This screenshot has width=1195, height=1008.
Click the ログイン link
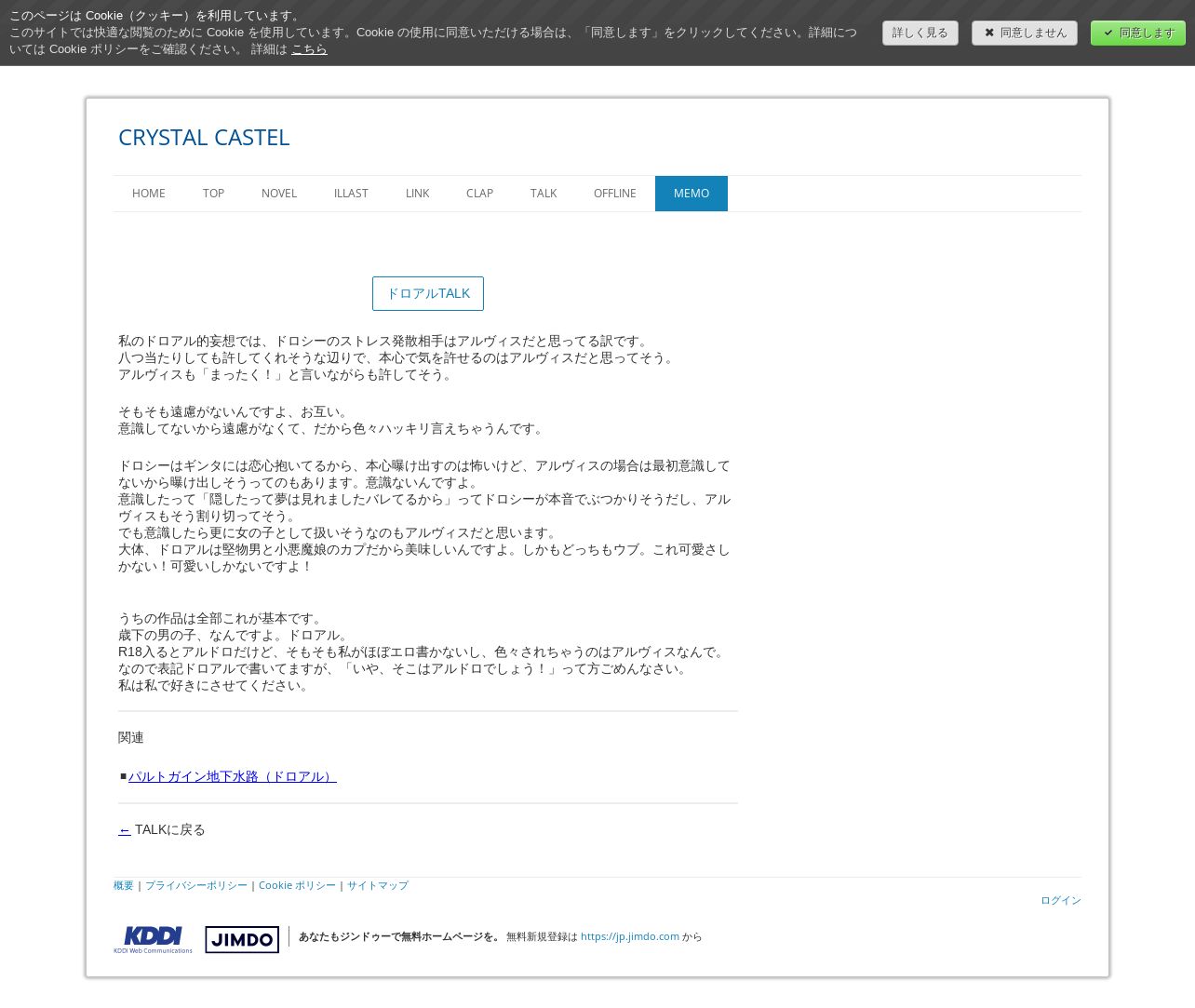[1061, 900]
